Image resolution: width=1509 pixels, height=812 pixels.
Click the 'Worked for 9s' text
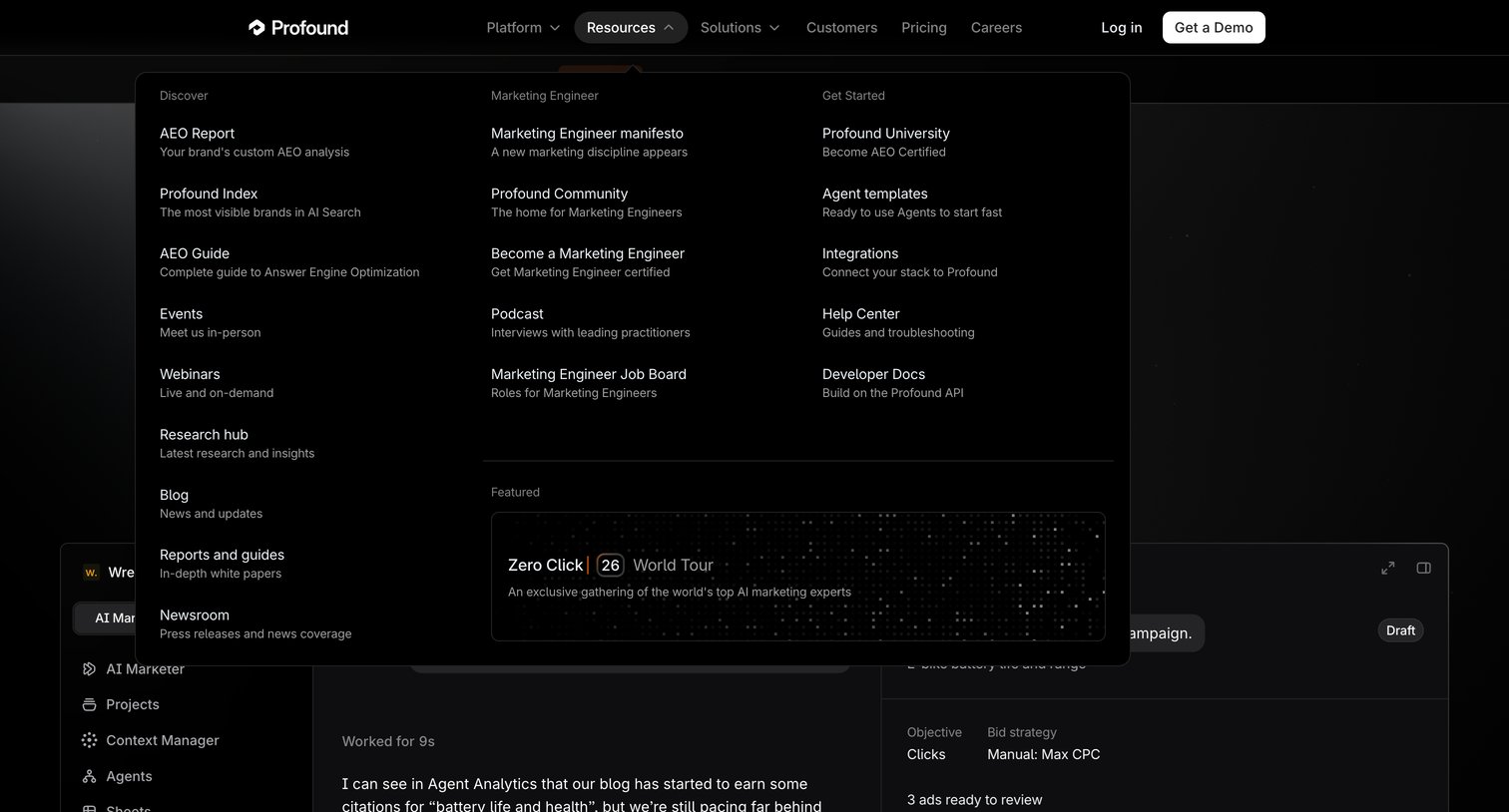(388, 741)
